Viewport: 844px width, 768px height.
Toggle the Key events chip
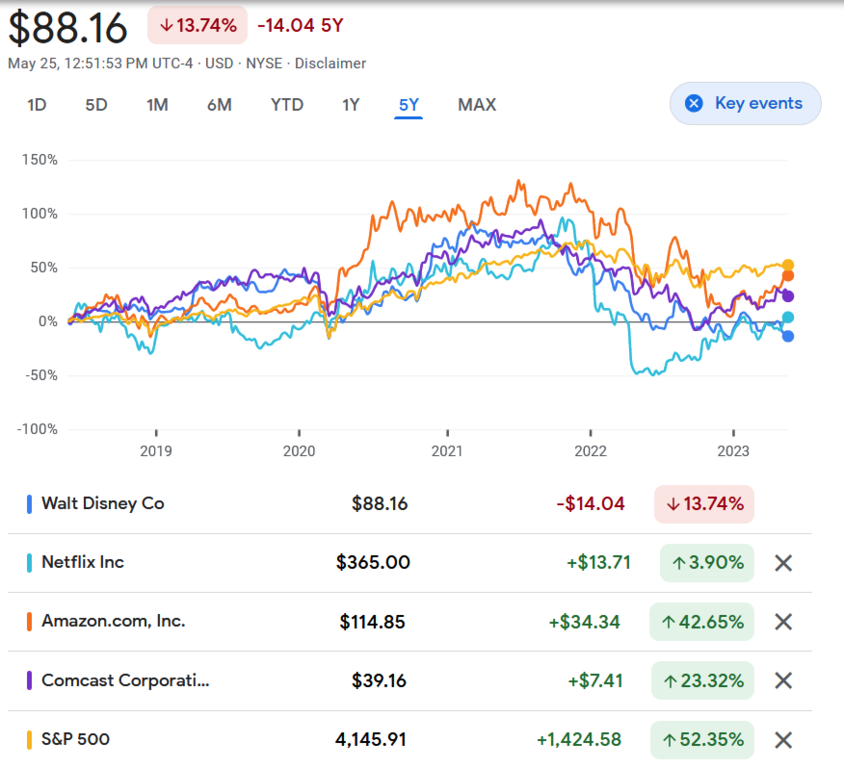tap(744, 103)
